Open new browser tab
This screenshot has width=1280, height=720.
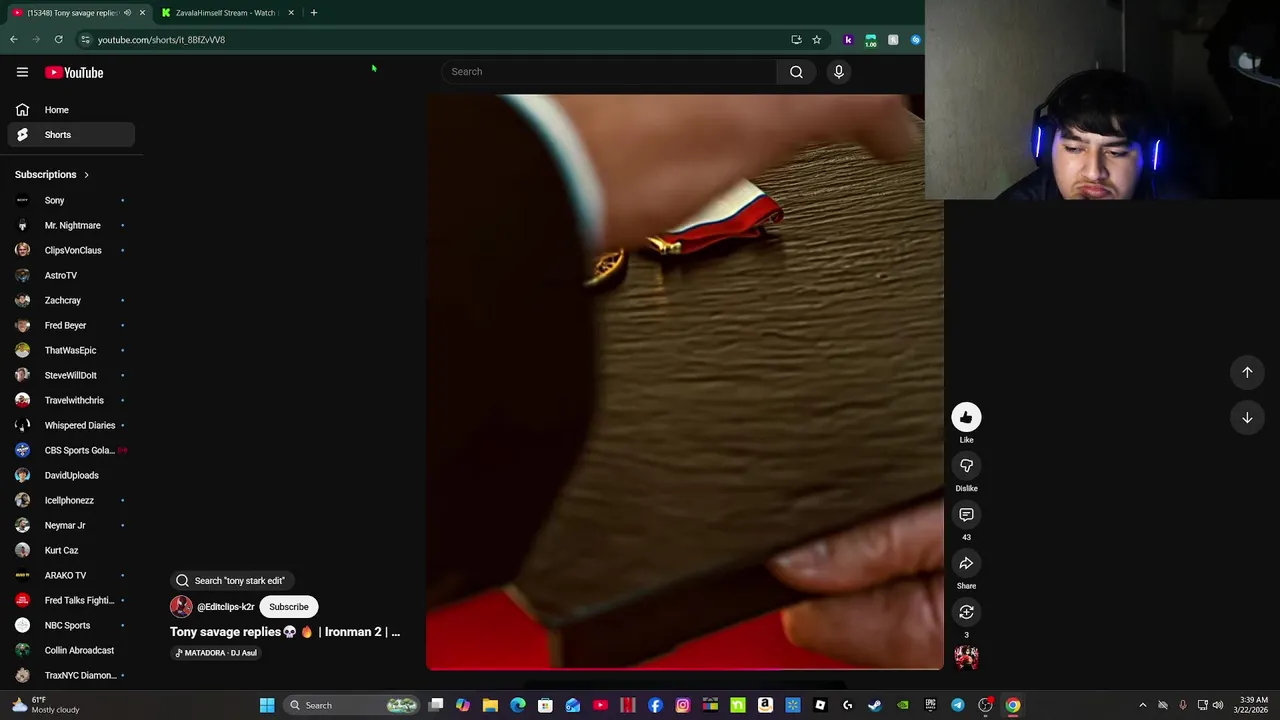[x=313, y=13]
